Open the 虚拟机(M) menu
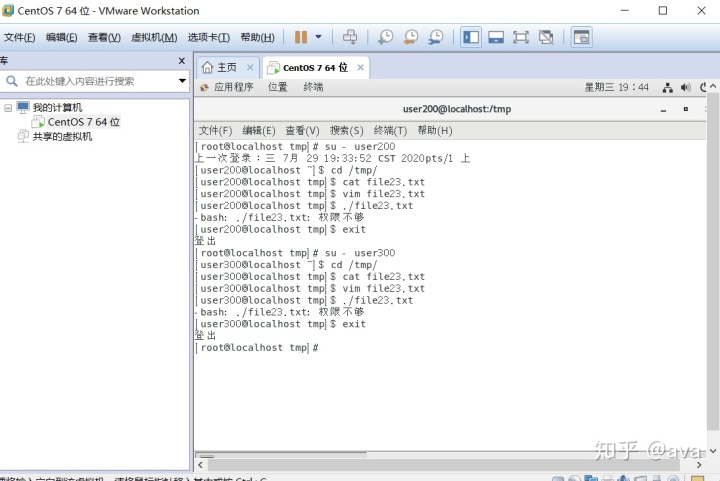This screenshot has width=720, height=481. coord(154,37)
